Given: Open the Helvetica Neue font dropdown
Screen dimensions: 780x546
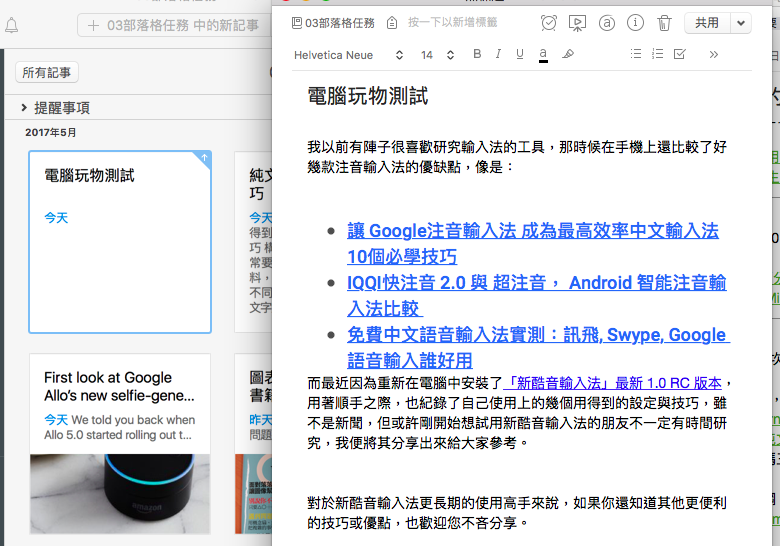Looking at the screenshot, I should 348,55.
